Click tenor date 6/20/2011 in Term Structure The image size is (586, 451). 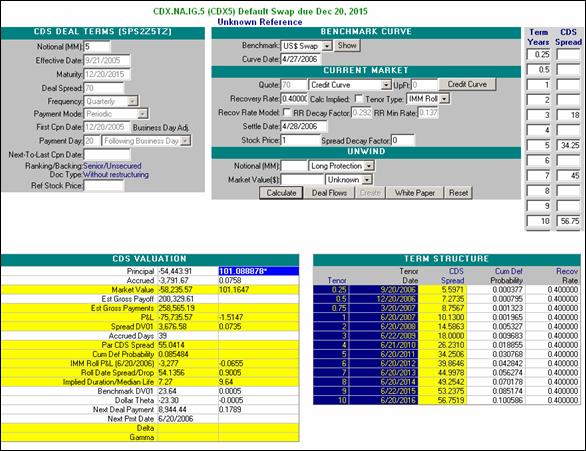383,354
